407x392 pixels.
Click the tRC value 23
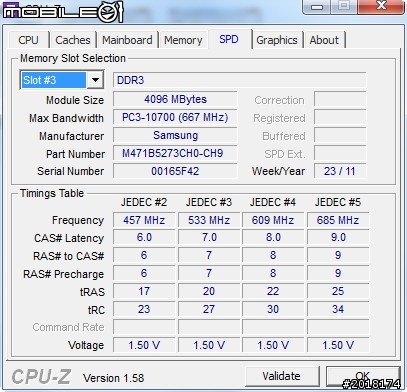(144, 309)
